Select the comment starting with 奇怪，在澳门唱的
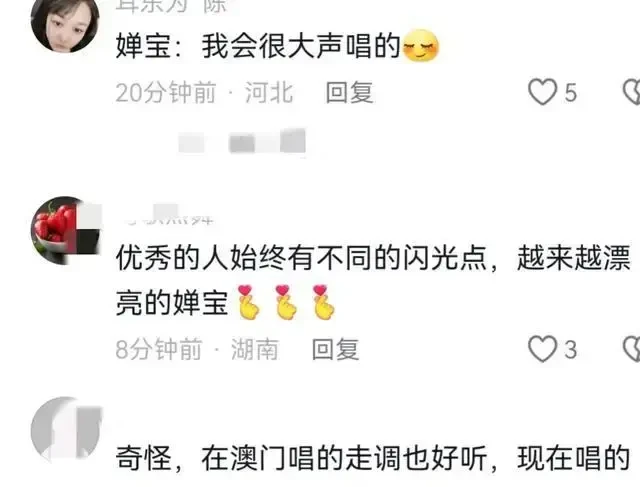640x487 pixels. click(x=372, y=458)
